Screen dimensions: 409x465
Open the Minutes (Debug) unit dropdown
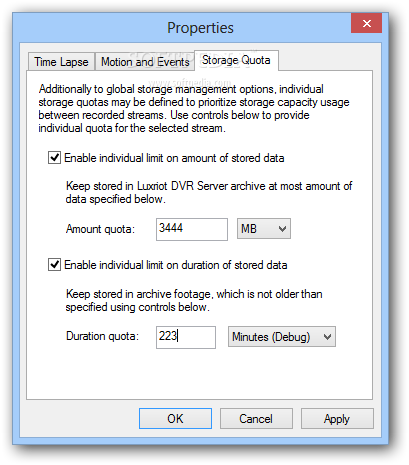[x=282, y=337]
